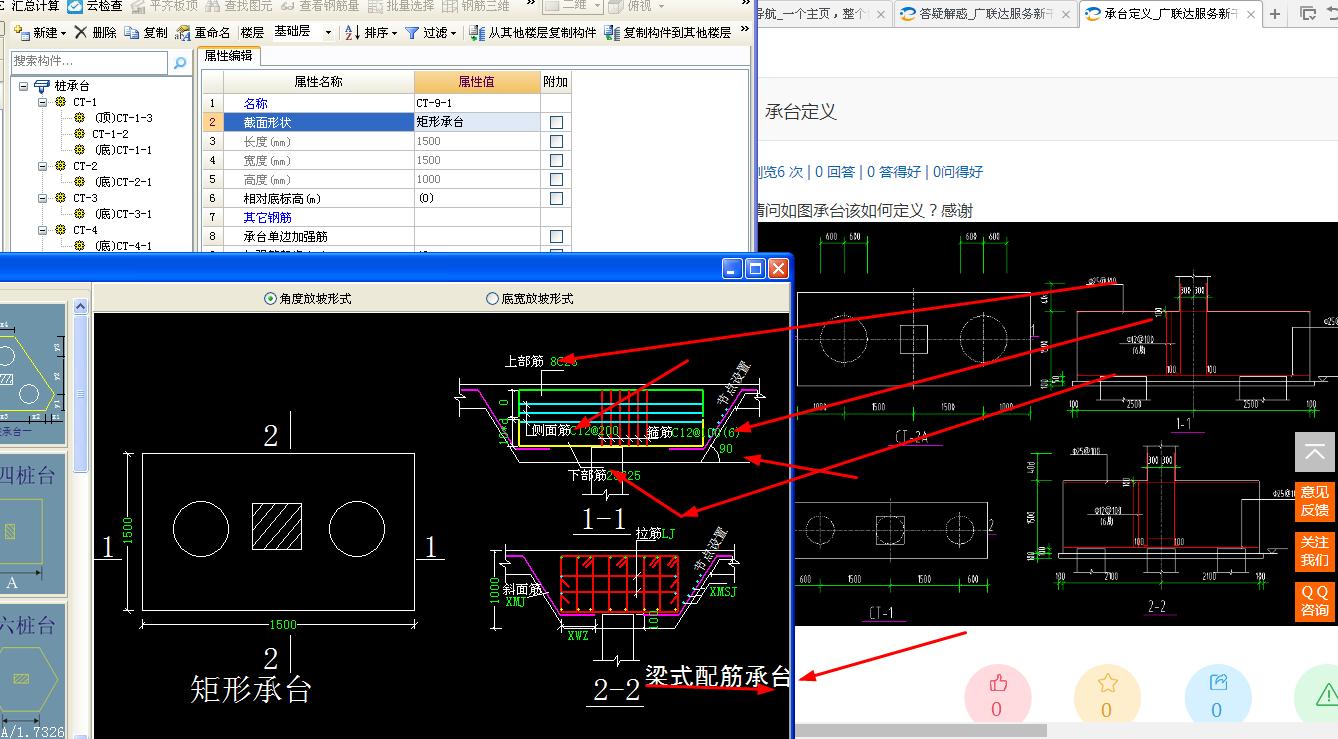Select CT-1-2 in the component tree
The image size is (1338, 739).
(x=110, y=134)
